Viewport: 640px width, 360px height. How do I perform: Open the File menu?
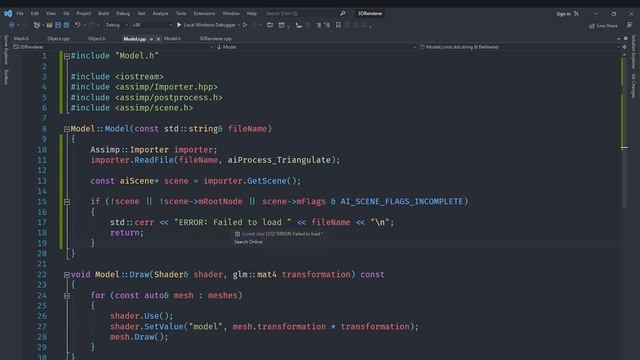[x=20, y=13]
